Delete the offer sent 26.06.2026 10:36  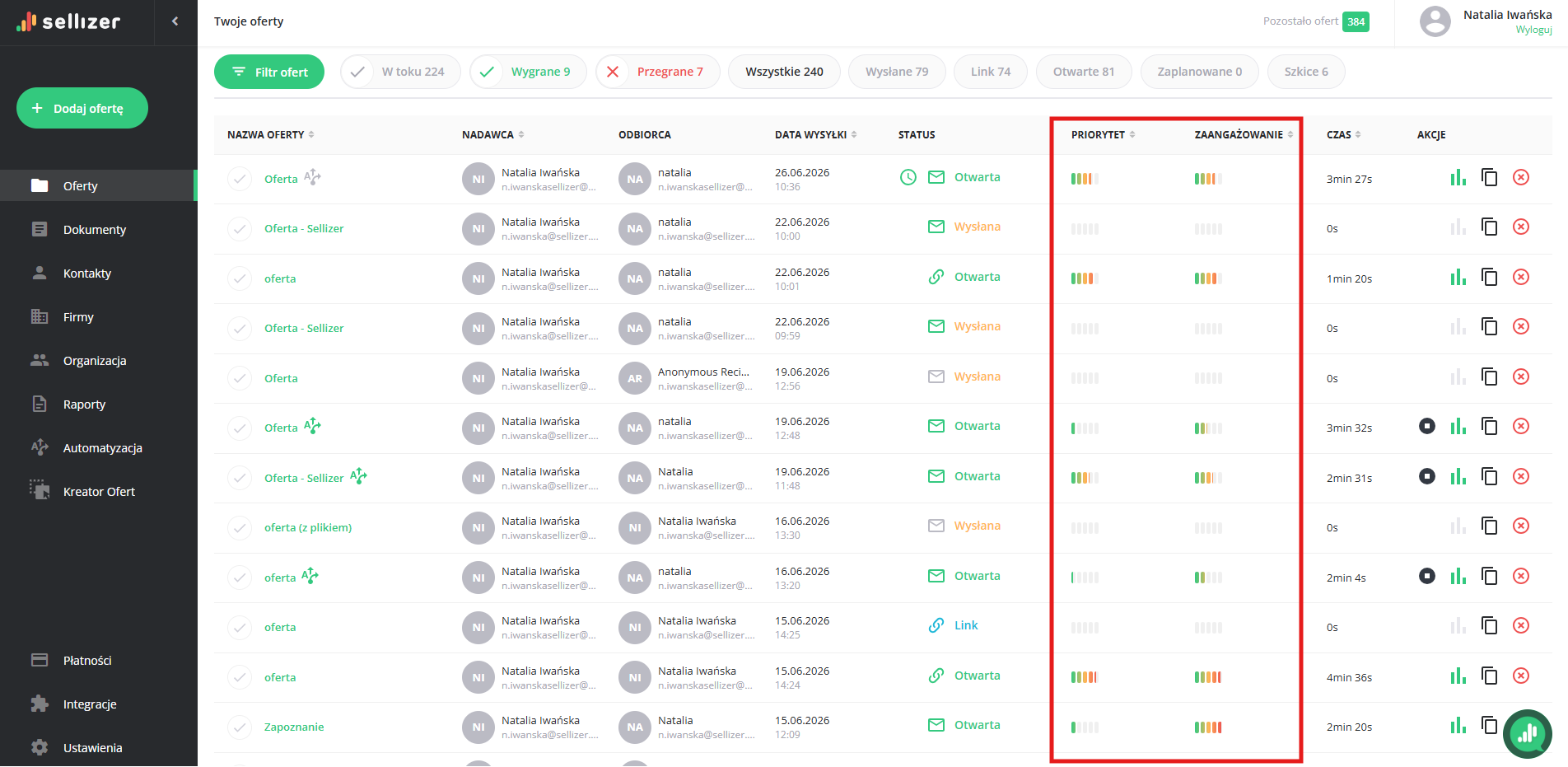[x=1521, y=177]
